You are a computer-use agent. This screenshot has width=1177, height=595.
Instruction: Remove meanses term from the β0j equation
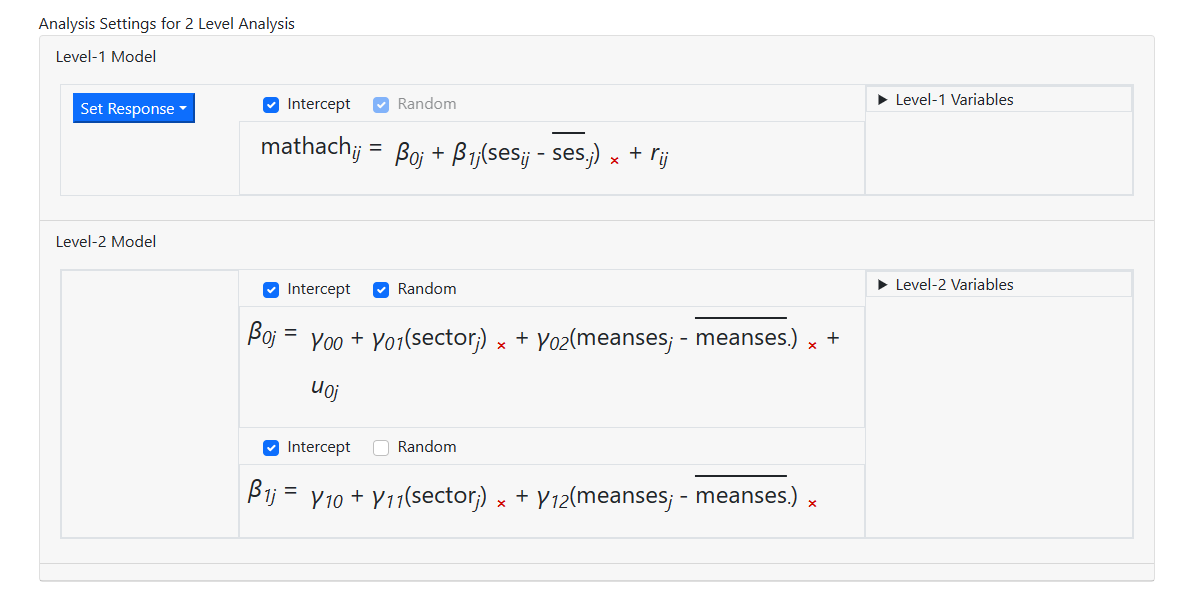812,345
